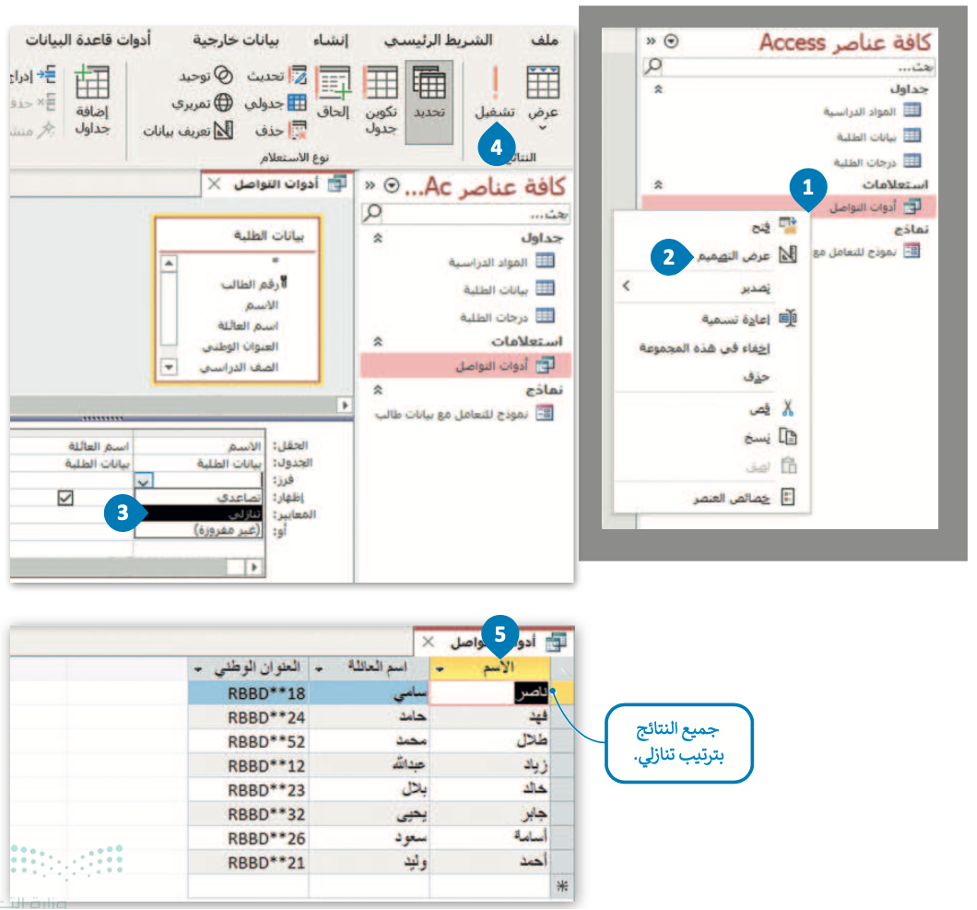
Task: Open the الاسم column header dropdown in the results
Action: point(440,669)
